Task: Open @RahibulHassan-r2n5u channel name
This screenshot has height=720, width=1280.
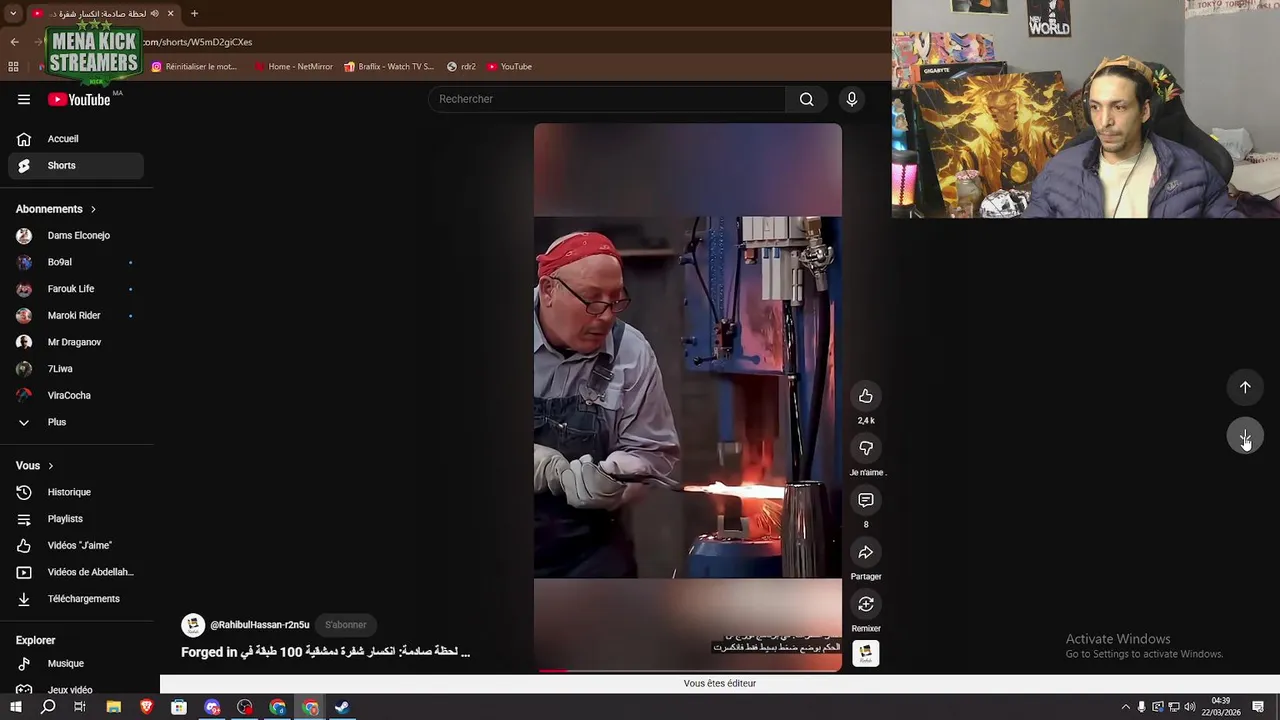Action: (x=260, y=625)
